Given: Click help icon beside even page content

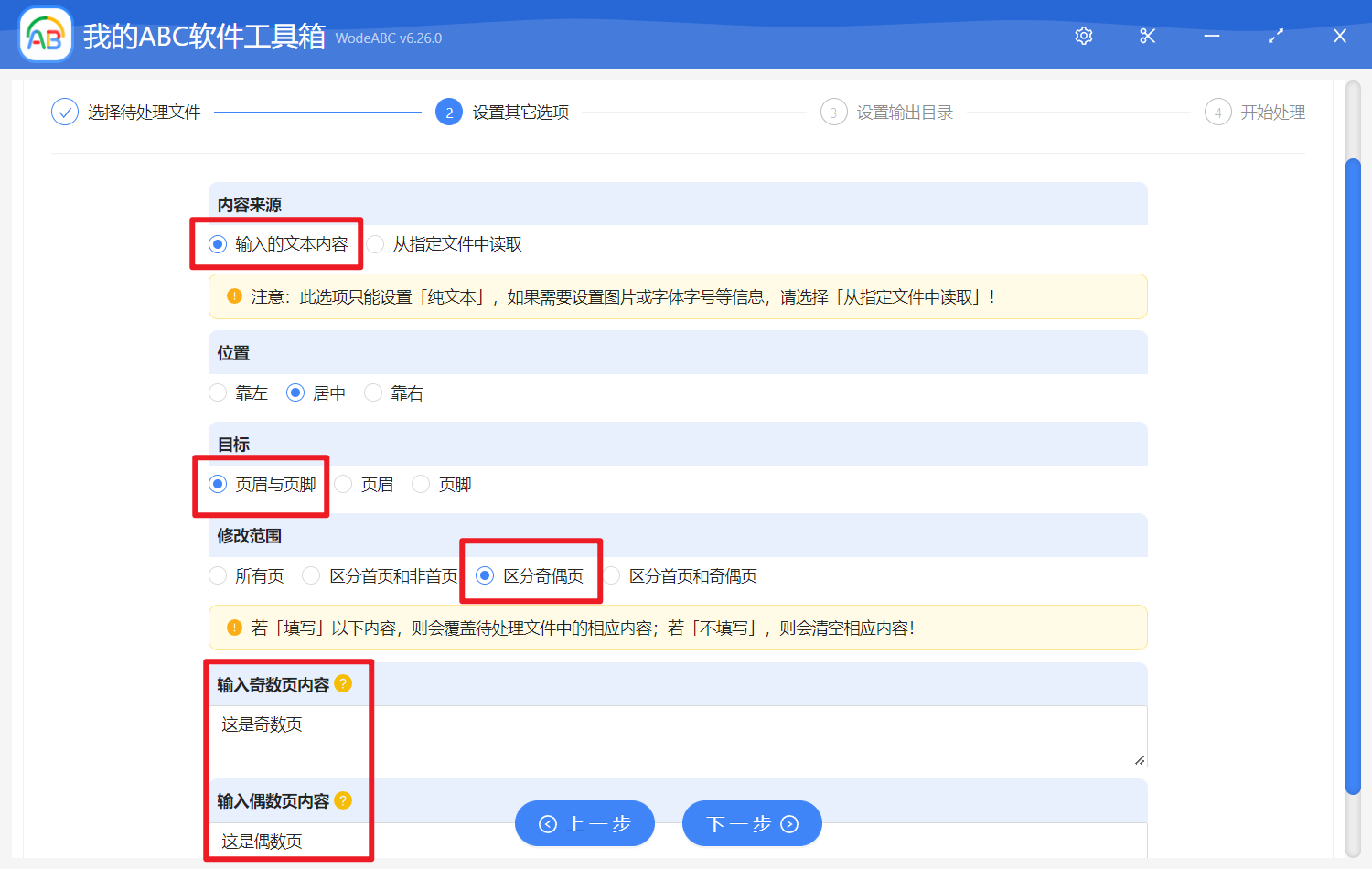Looking at the screenshot, I should point(343,800).
